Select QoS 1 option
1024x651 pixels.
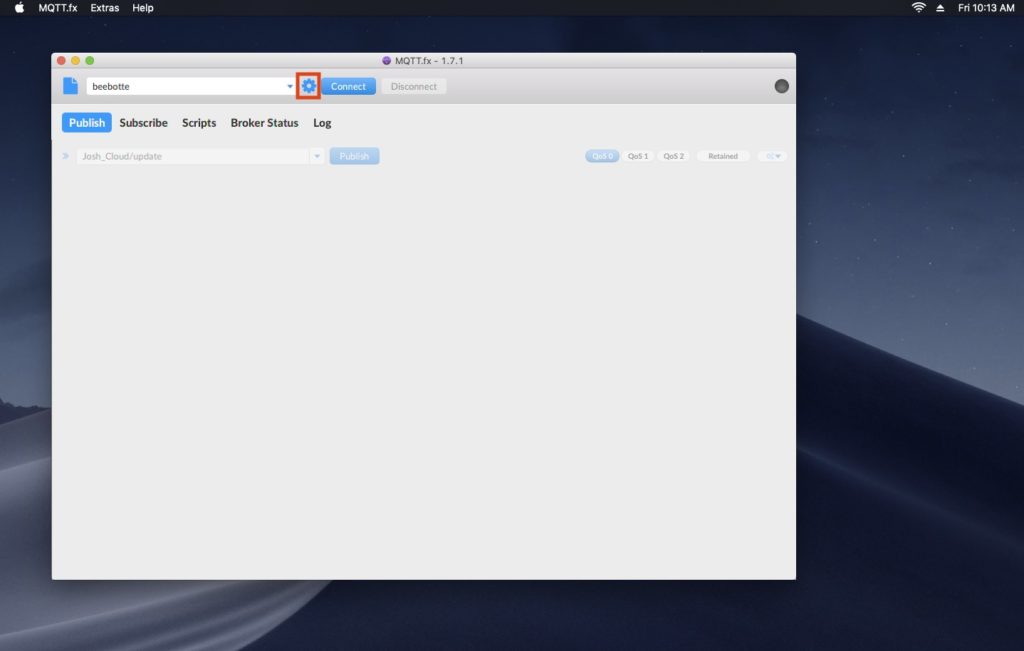pos(638,156)
